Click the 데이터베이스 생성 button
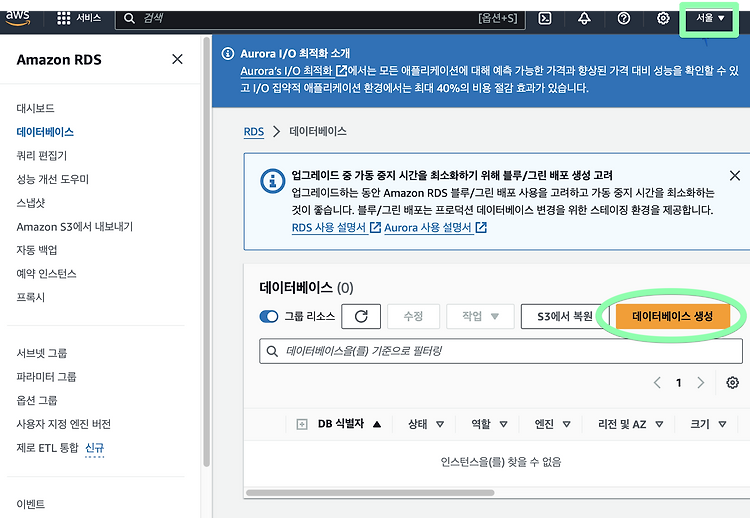Screen dimensions: 750x518 673,316
